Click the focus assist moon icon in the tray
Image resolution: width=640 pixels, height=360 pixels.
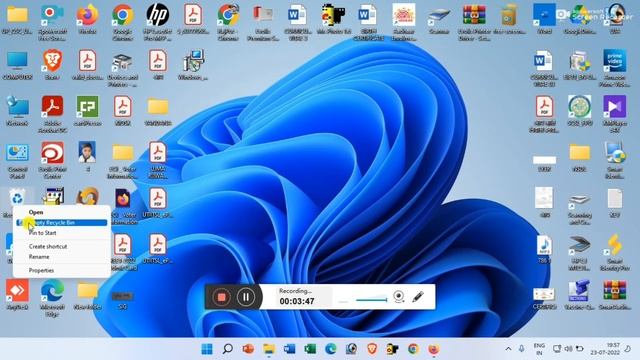click(x=628, y=349)
